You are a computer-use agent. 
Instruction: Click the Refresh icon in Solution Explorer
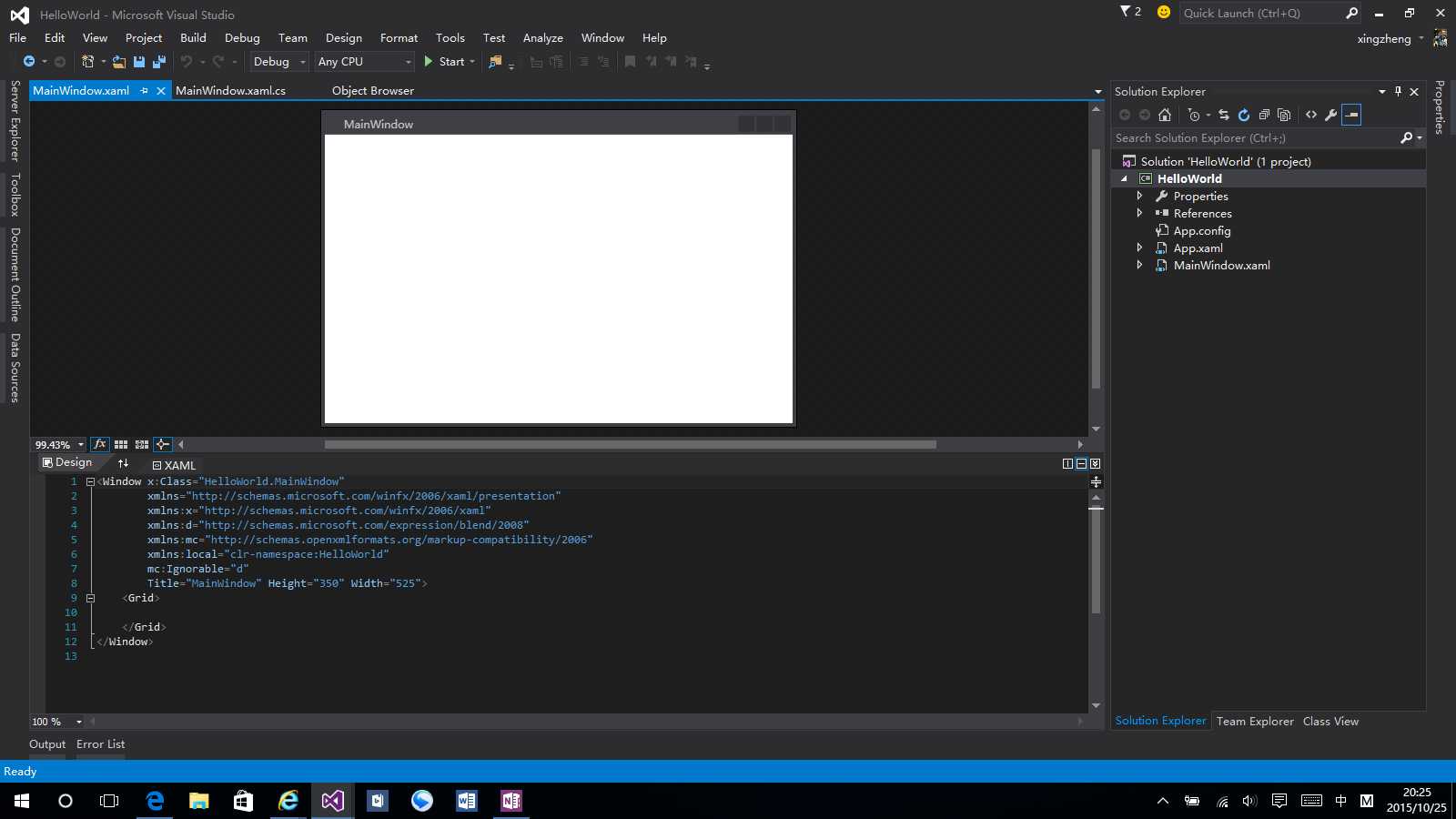[x=1244, y=115]
